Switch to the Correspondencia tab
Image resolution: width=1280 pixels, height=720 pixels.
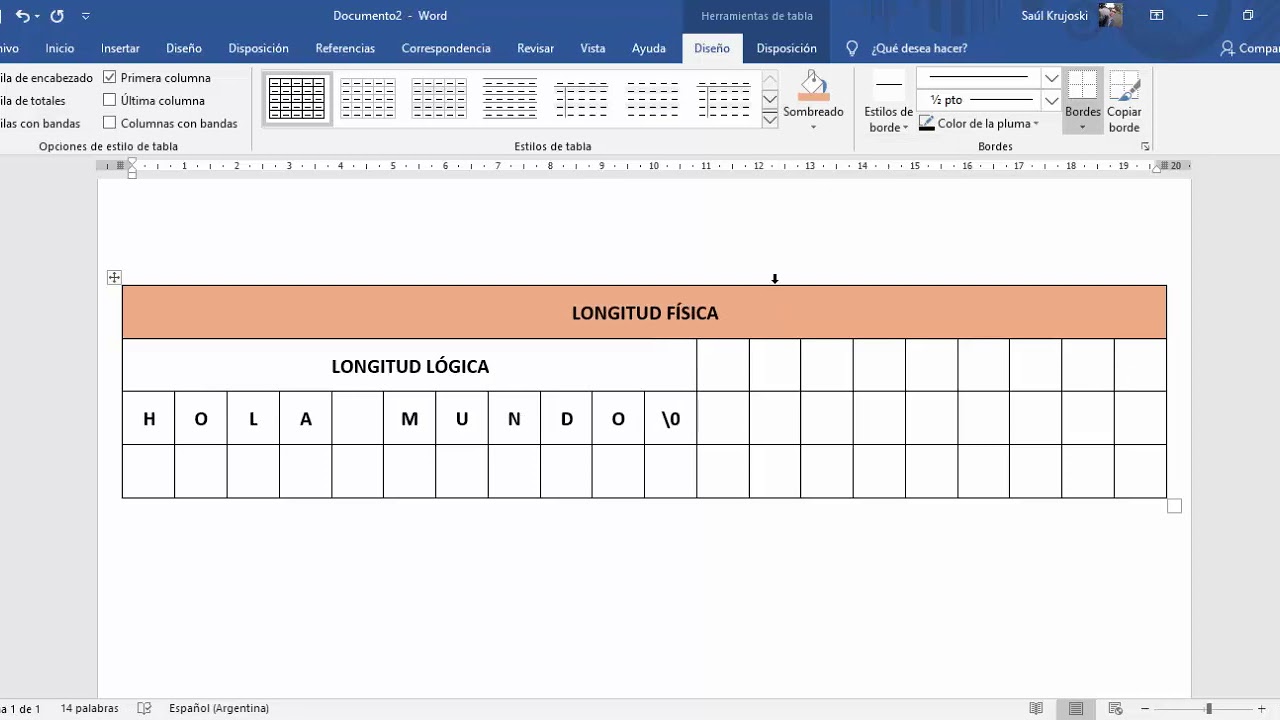[x=446, y=48]
